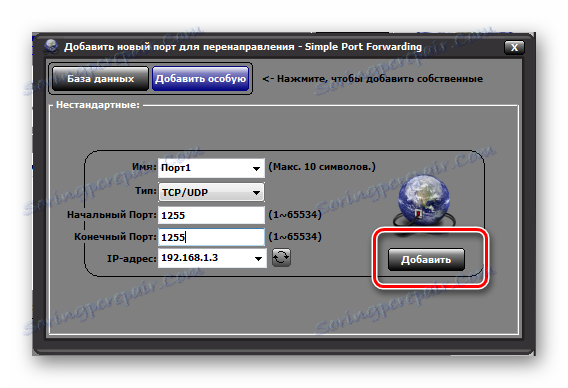Click the globe network image

tap(424, 204)
